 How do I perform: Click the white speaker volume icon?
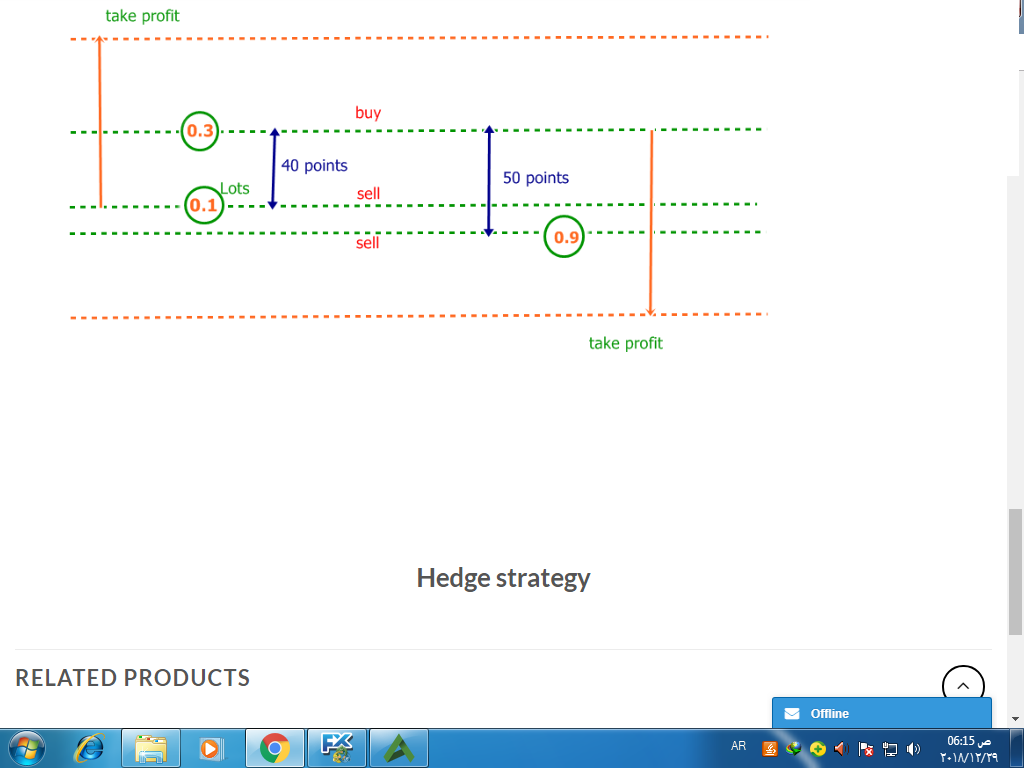click(913, 748)
